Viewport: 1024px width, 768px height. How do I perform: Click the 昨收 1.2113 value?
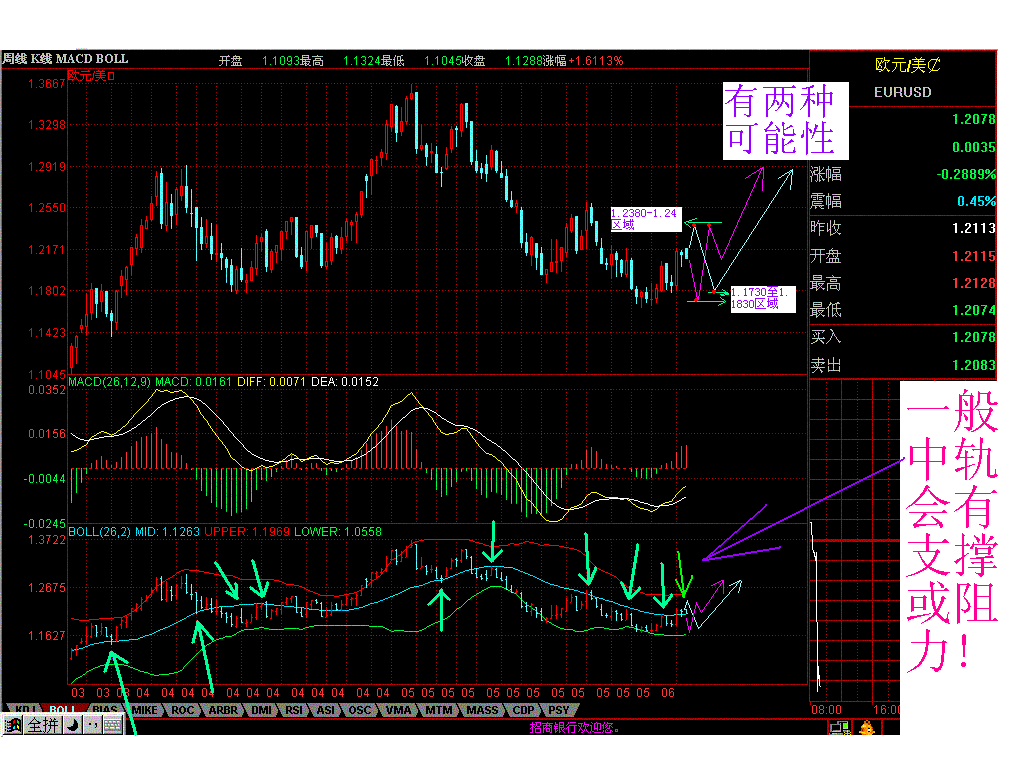tap(973, 228)
